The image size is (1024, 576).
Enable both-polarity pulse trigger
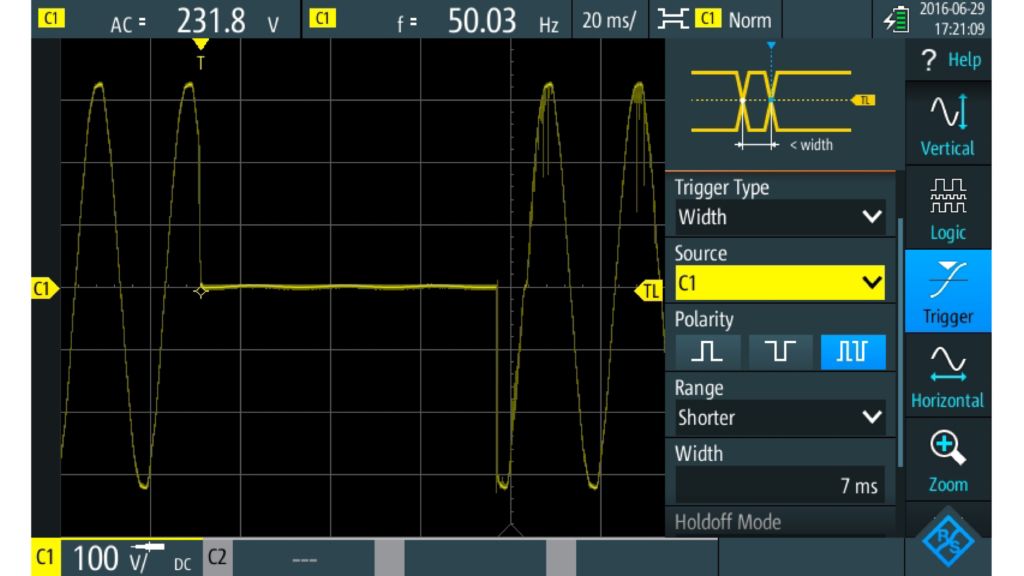click(854, 351)
